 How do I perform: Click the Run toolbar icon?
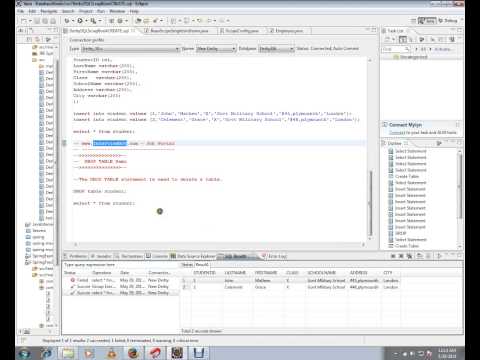[80, 21]
